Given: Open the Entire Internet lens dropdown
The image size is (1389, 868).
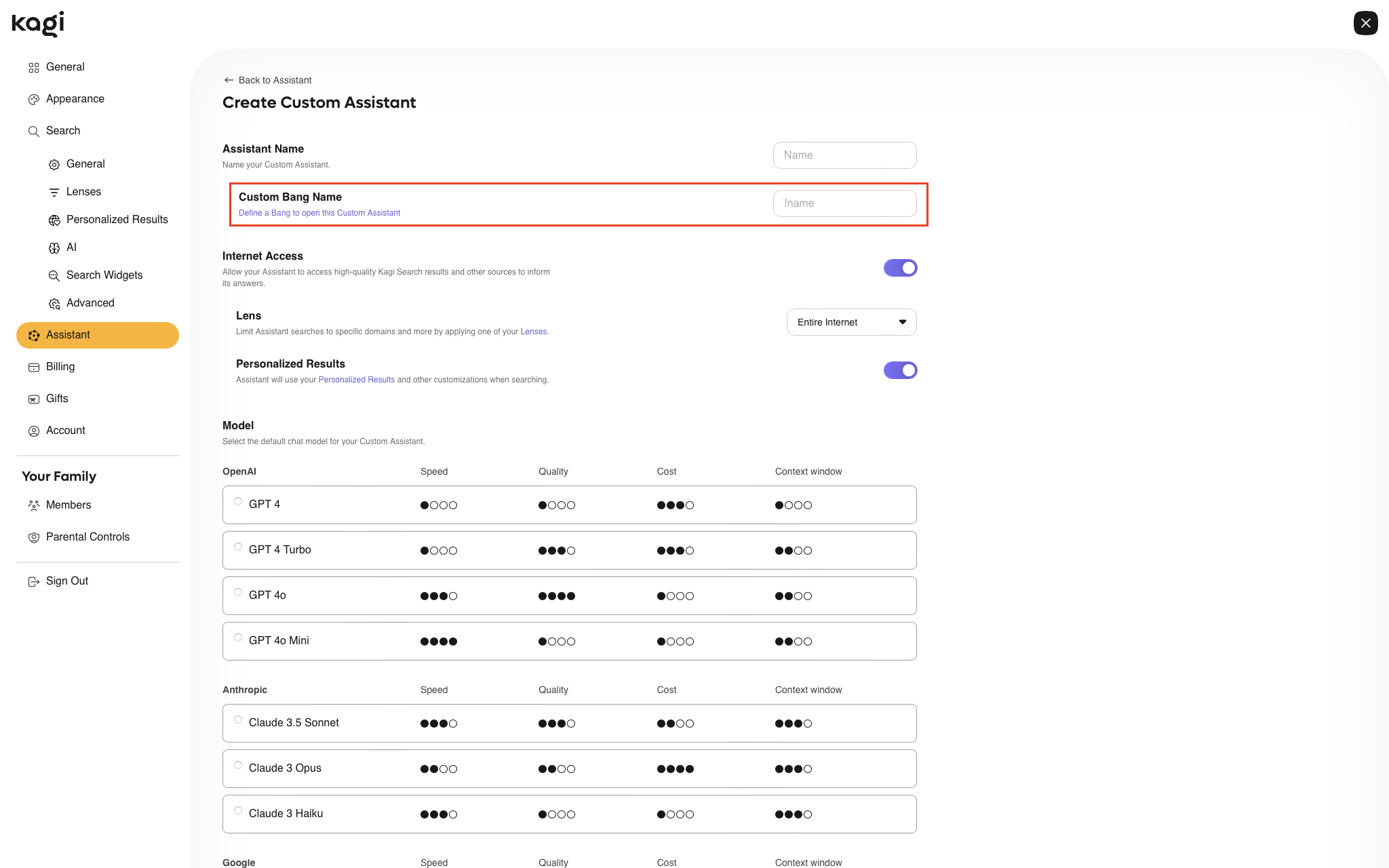Looking at the screenshot, I should (851, 322).
